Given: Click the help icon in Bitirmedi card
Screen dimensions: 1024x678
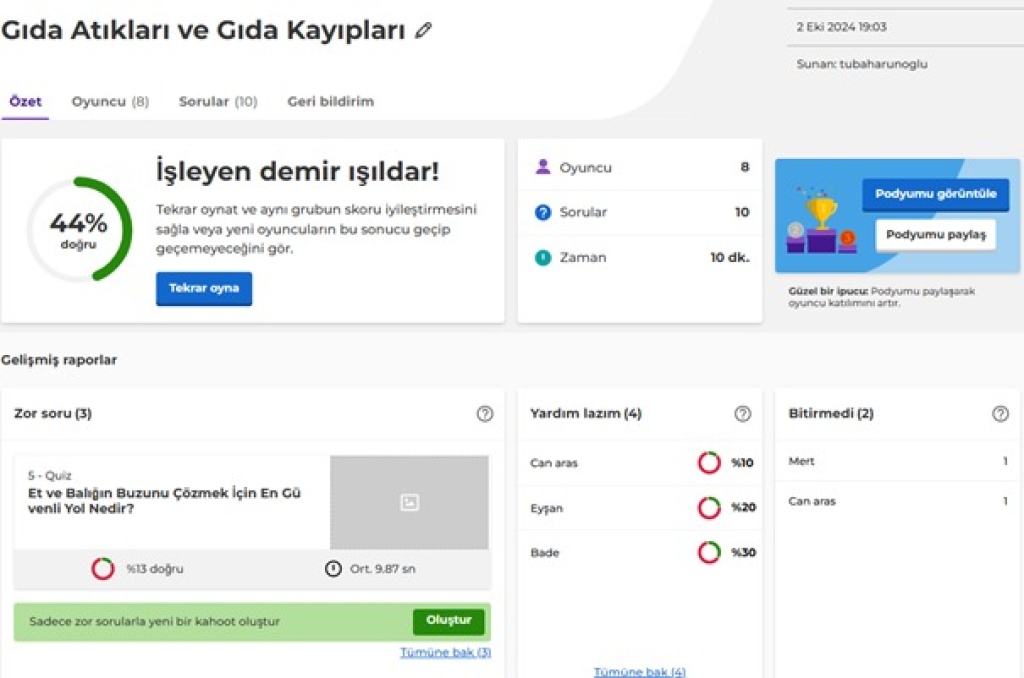Looking at the screenshot, I should [1000, 414].
